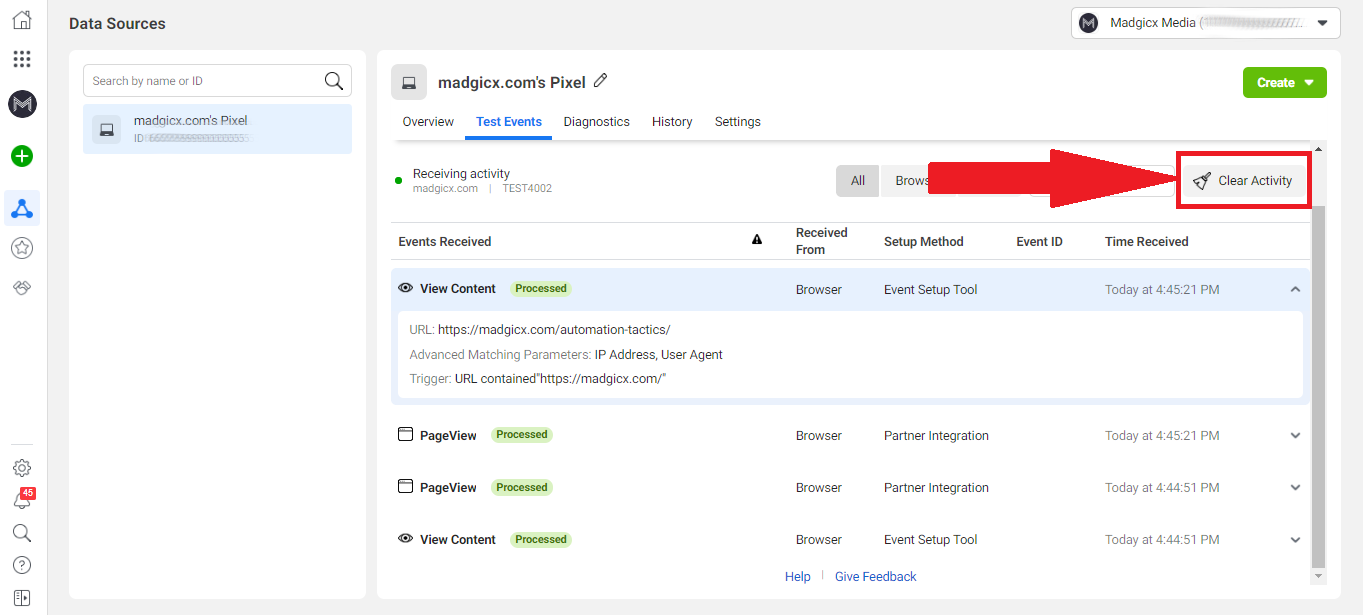Click the search magnifier in left sidebar

point(21,533)
